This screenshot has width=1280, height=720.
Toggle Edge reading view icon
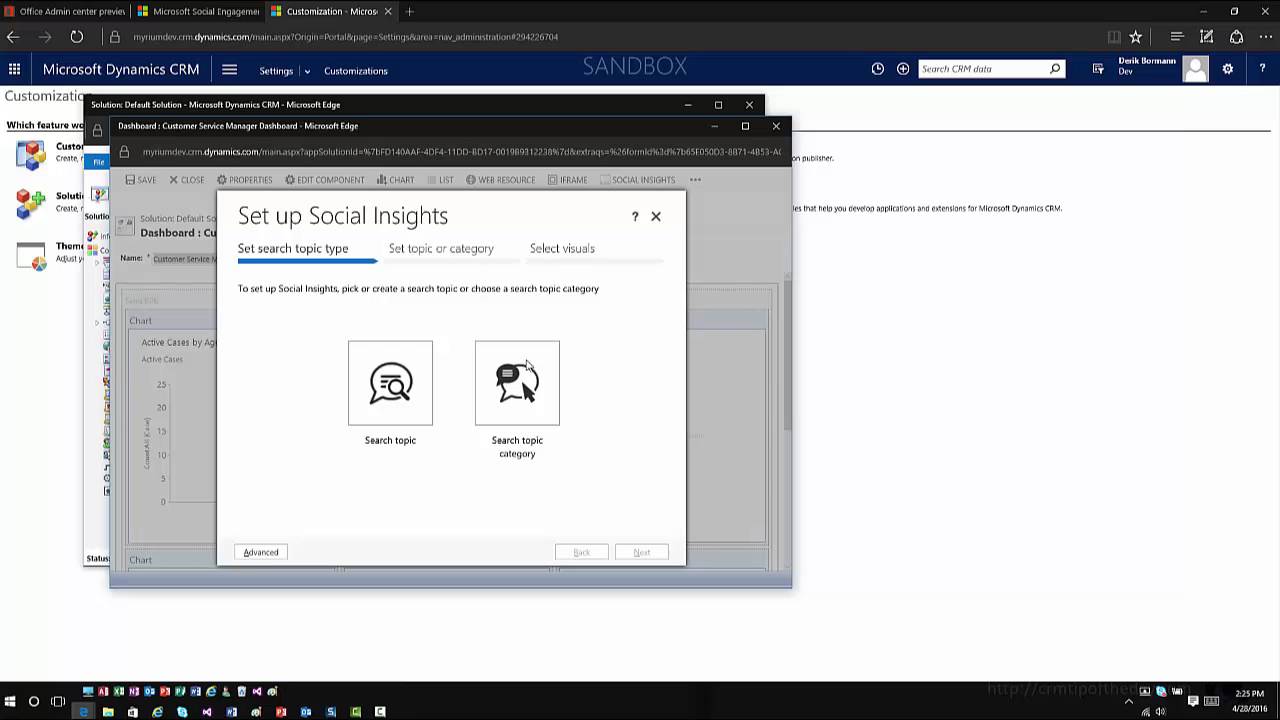(x=1114, y=37)
